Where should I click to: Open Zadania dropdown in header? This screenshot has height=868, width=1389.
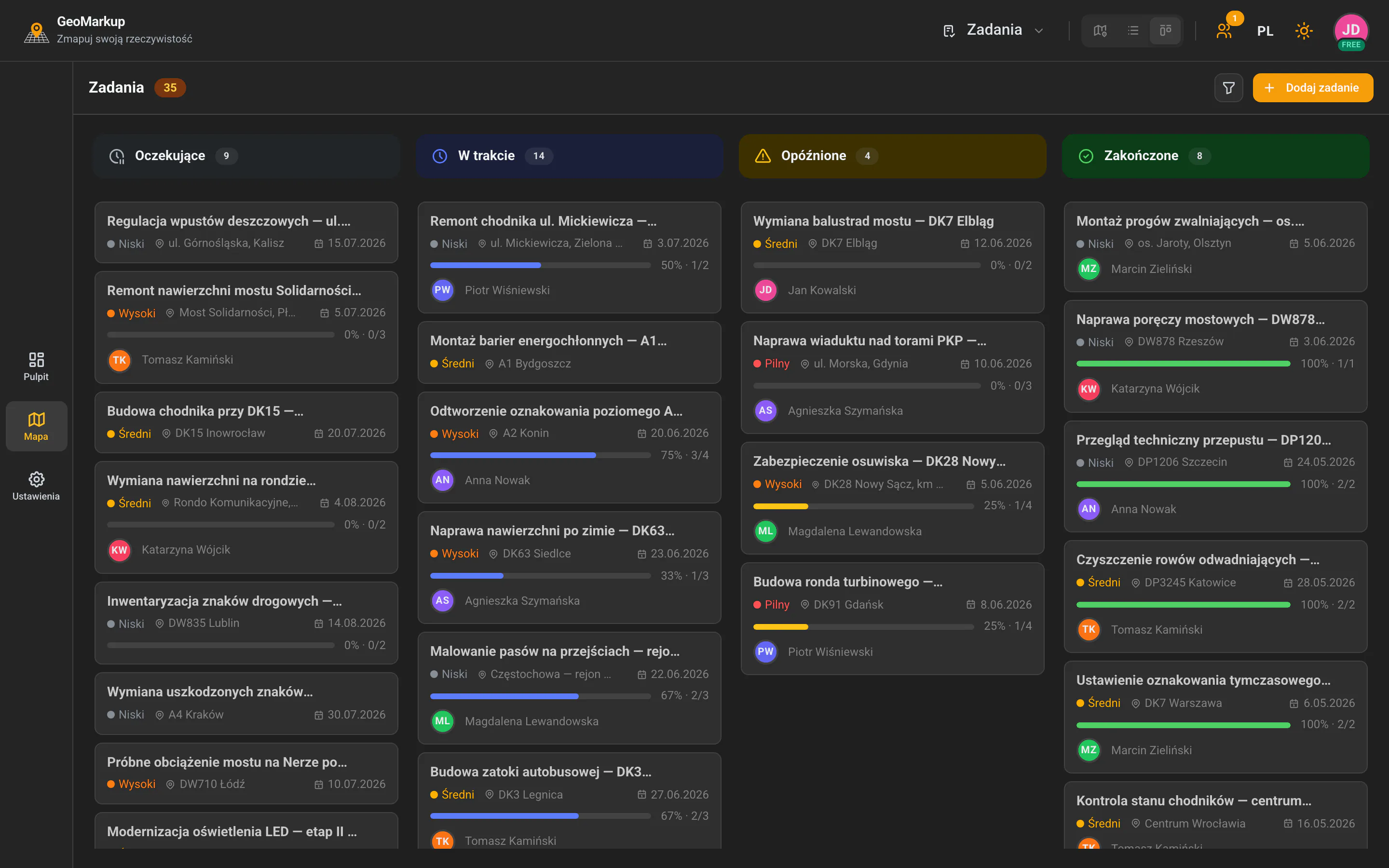tap(994, 30)
